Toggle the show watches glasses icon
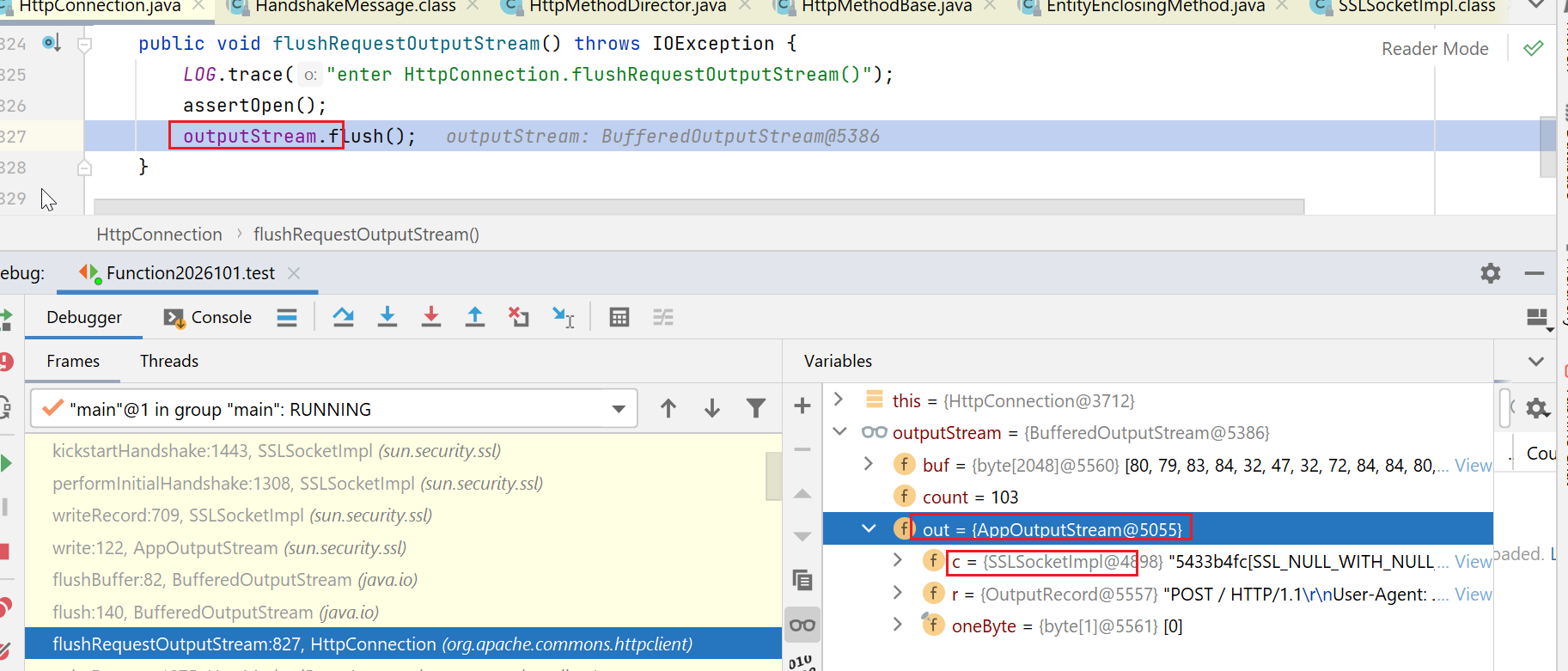 (x=802, y=625)
